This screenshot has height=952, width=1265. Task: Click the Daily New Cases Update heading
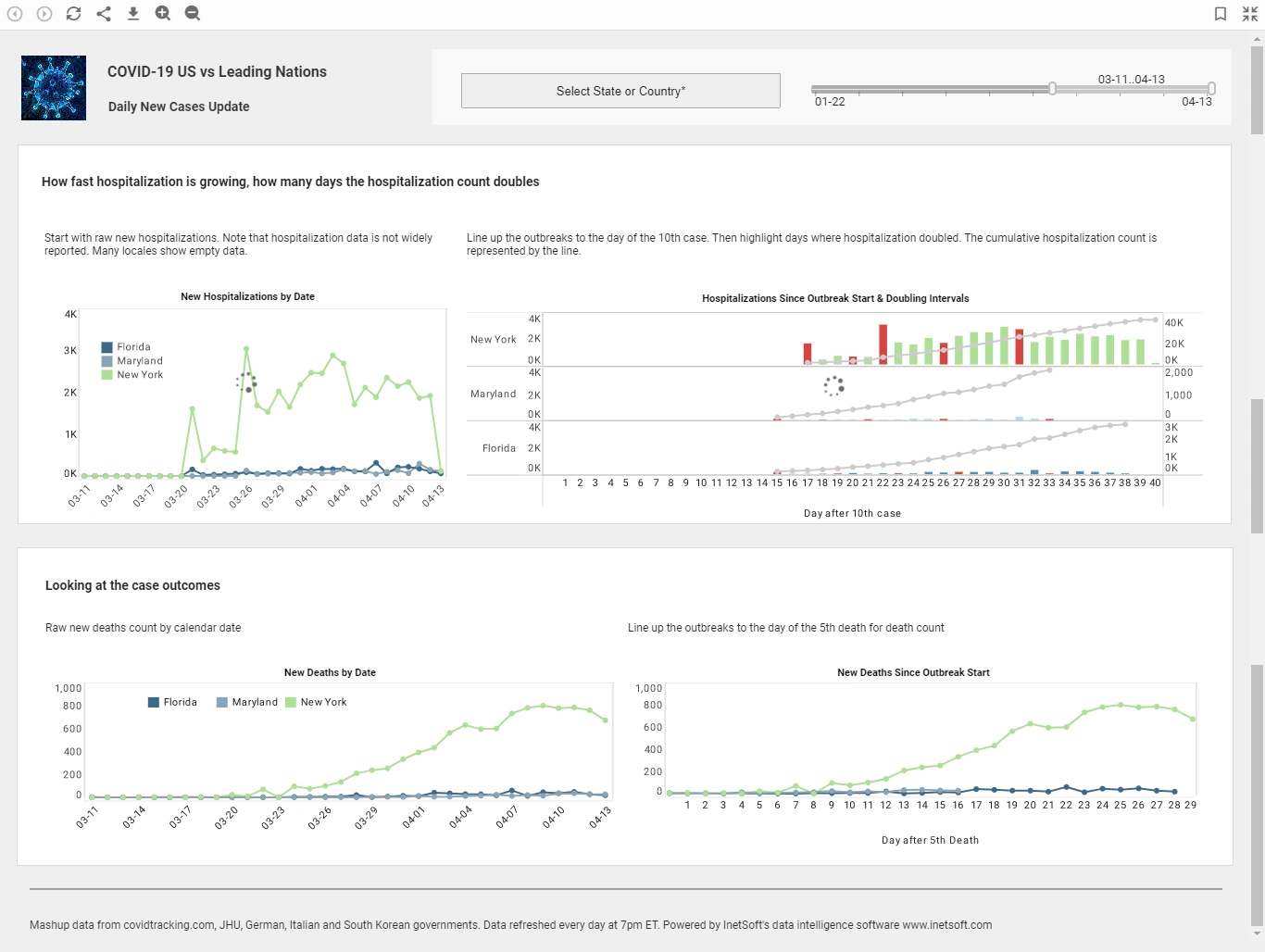[178, 106]
